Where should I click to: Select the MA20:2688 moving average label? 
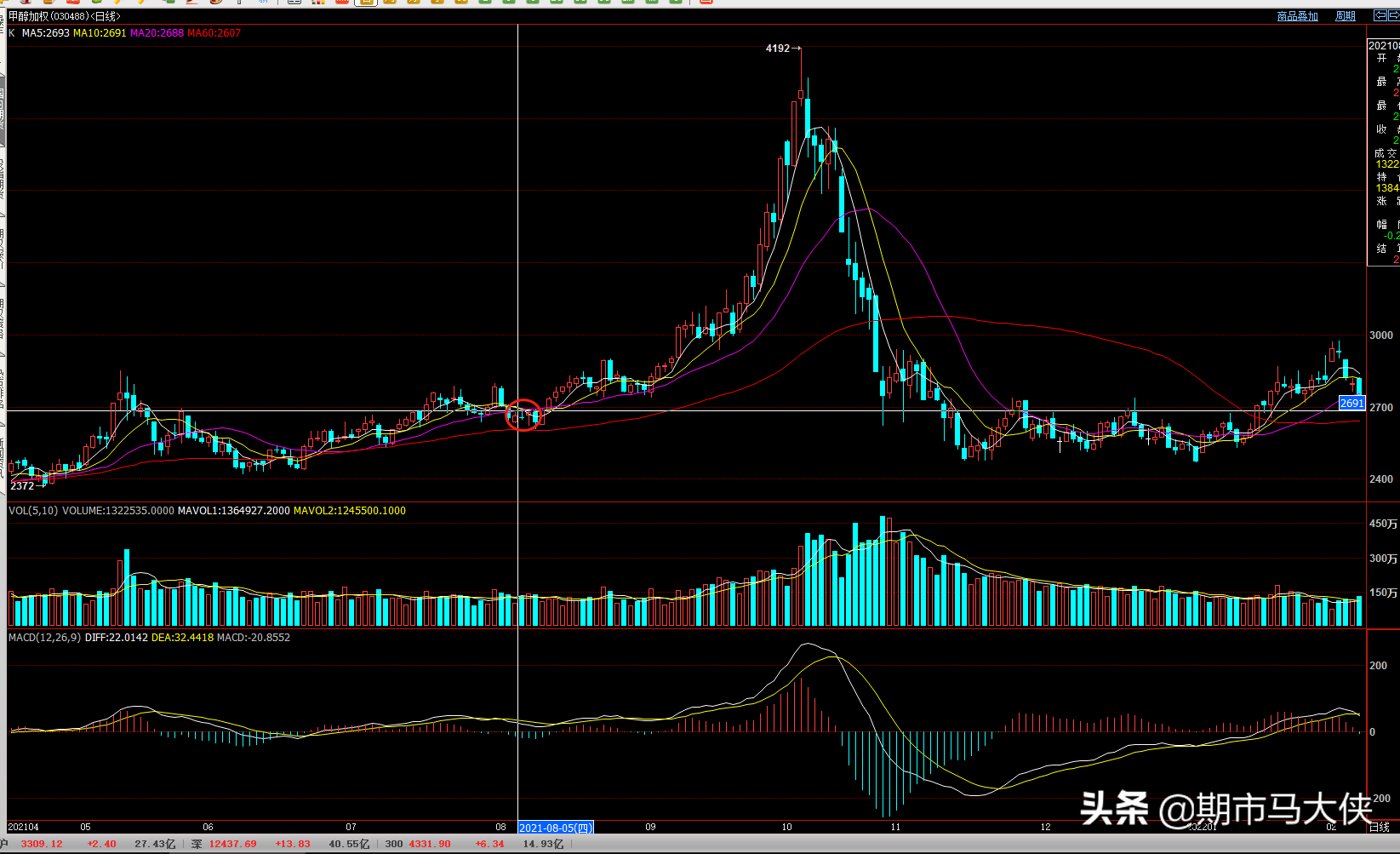click(157, 33)
